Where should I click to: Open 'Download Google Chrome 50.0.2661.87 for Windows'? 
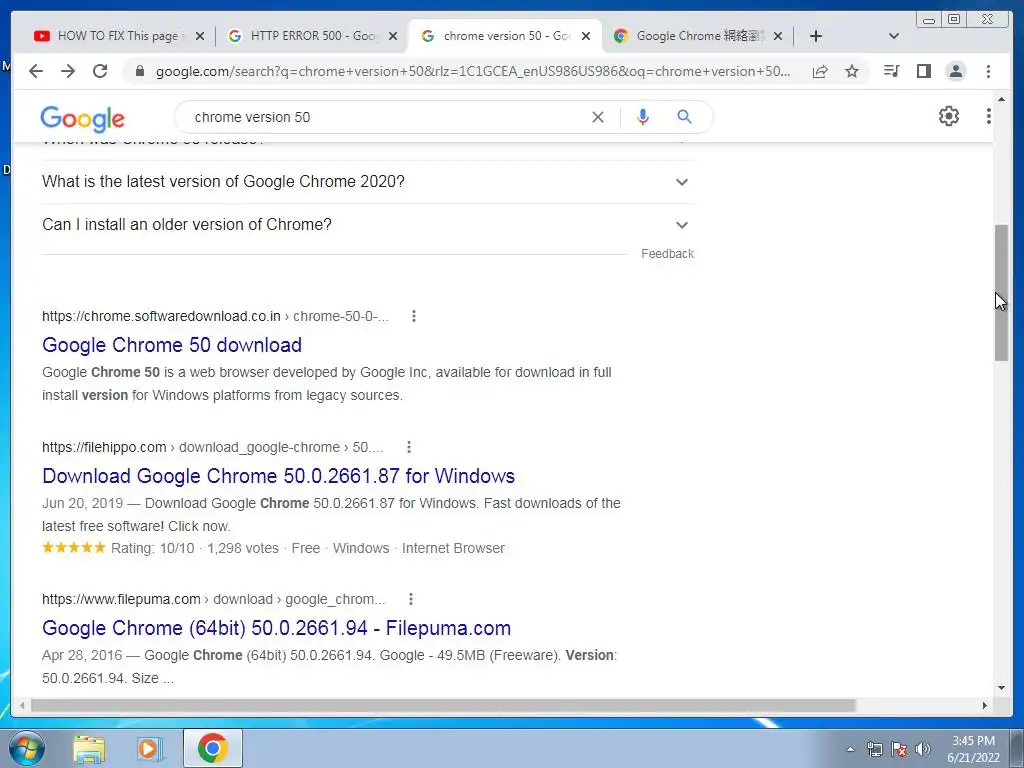tap(278, 476)
